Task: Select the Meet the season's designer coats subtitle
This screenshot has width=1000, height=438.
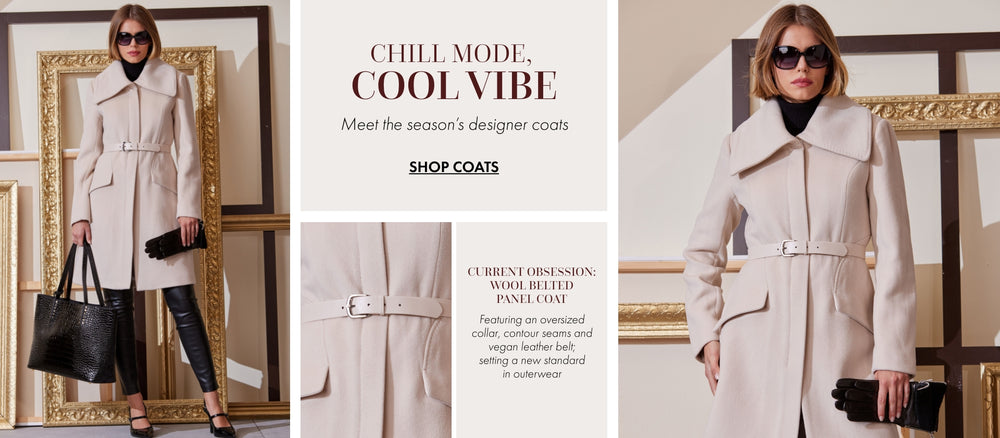Action: coord(454,124)
